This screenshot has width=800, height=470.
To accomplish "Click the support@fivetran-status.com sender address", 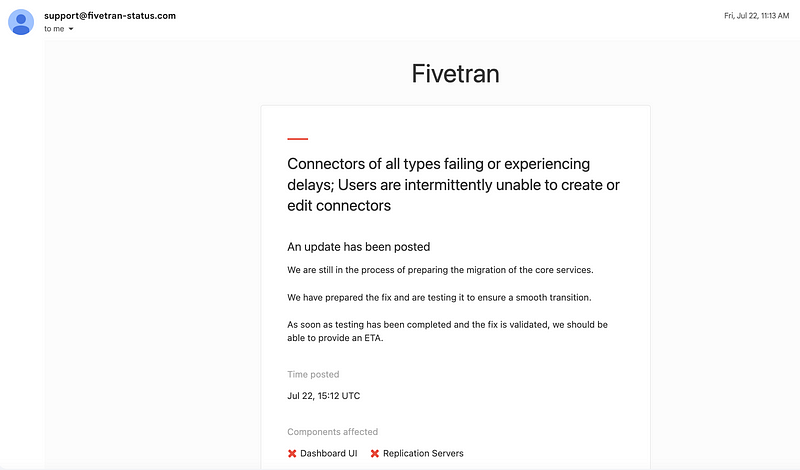I will [x=110, y=15].
